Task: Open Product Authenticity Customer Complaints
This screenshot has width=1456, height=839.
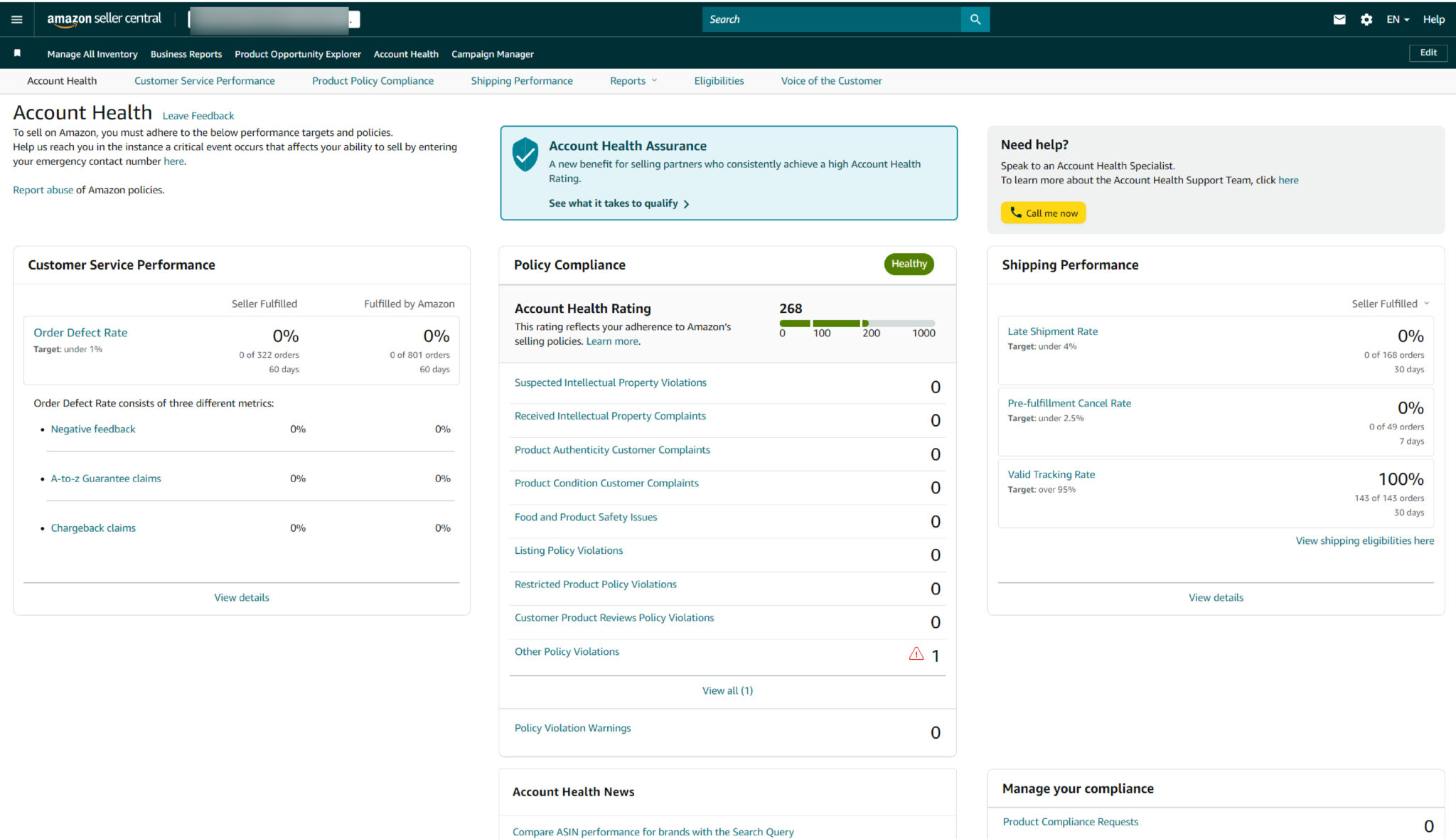Action: tap(612, 450)
